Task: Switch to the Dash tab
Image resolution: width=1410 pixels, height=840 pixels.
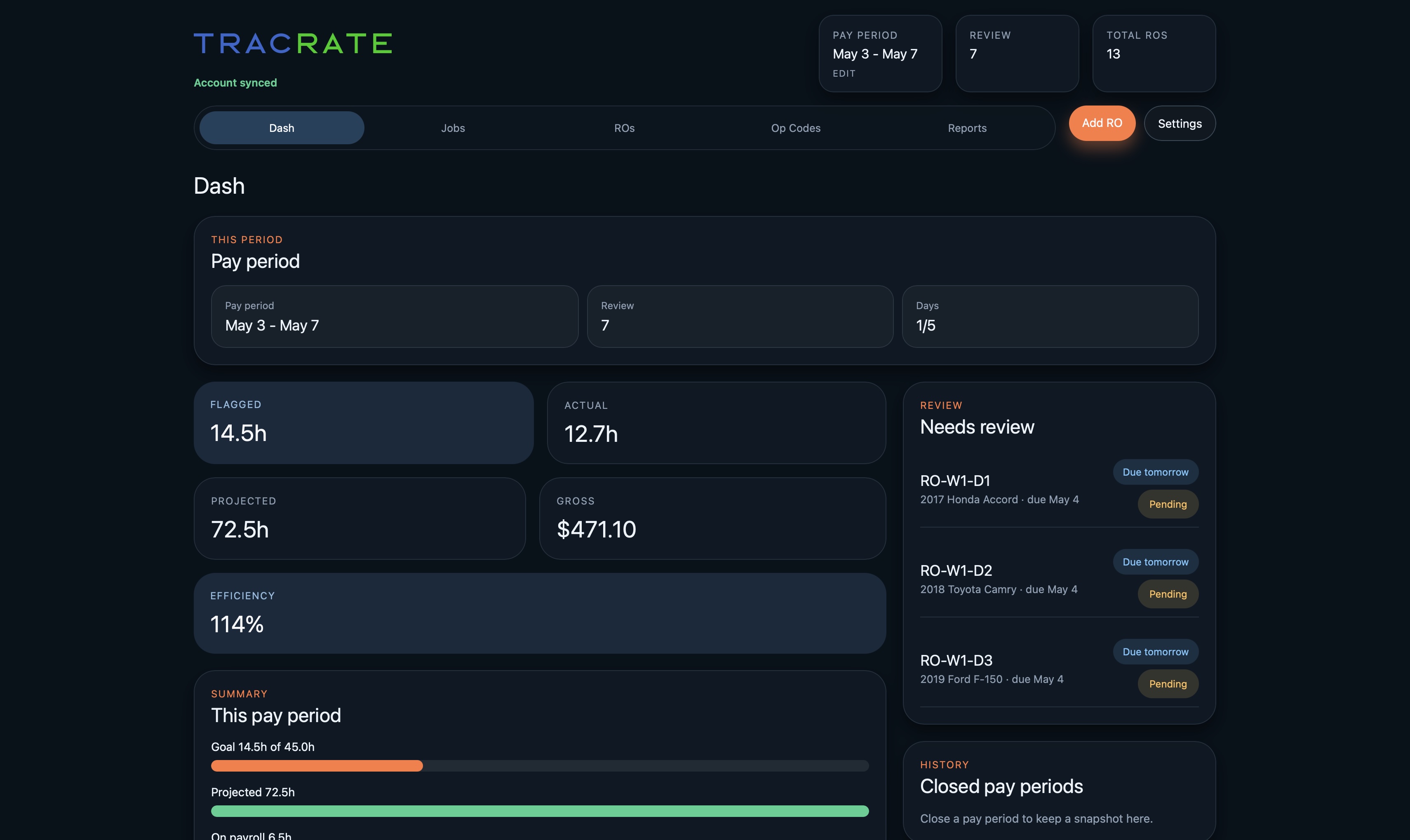Action: (x=281, y=128)
